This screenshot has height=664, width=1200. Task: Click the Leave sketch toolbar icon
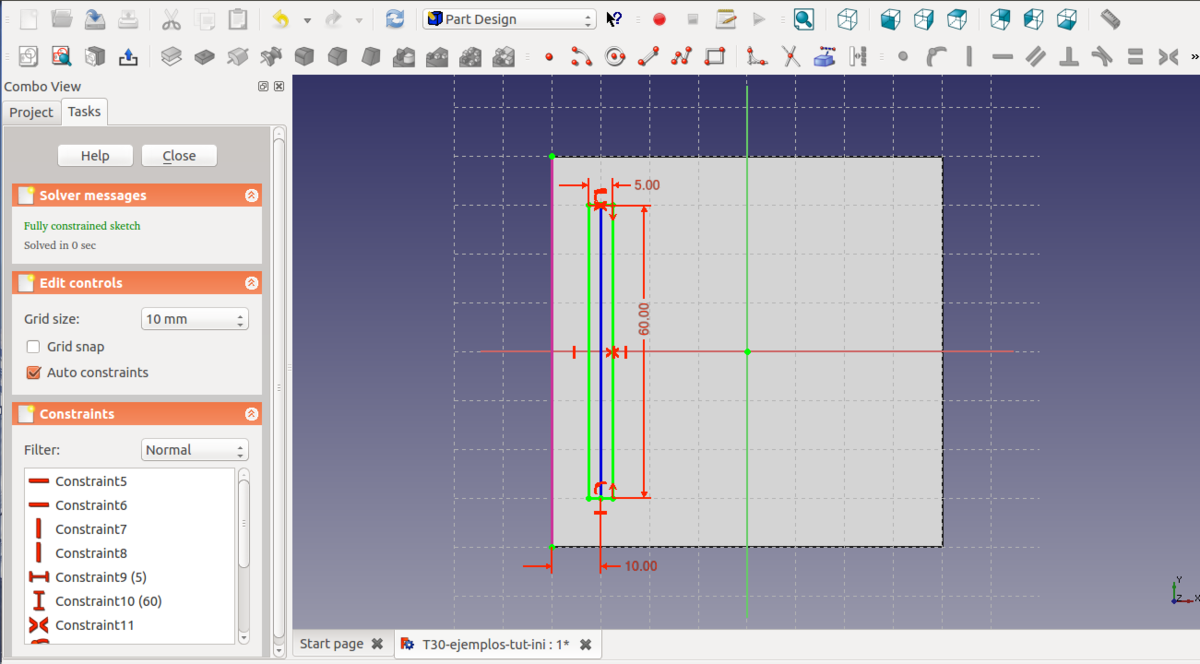128,57
